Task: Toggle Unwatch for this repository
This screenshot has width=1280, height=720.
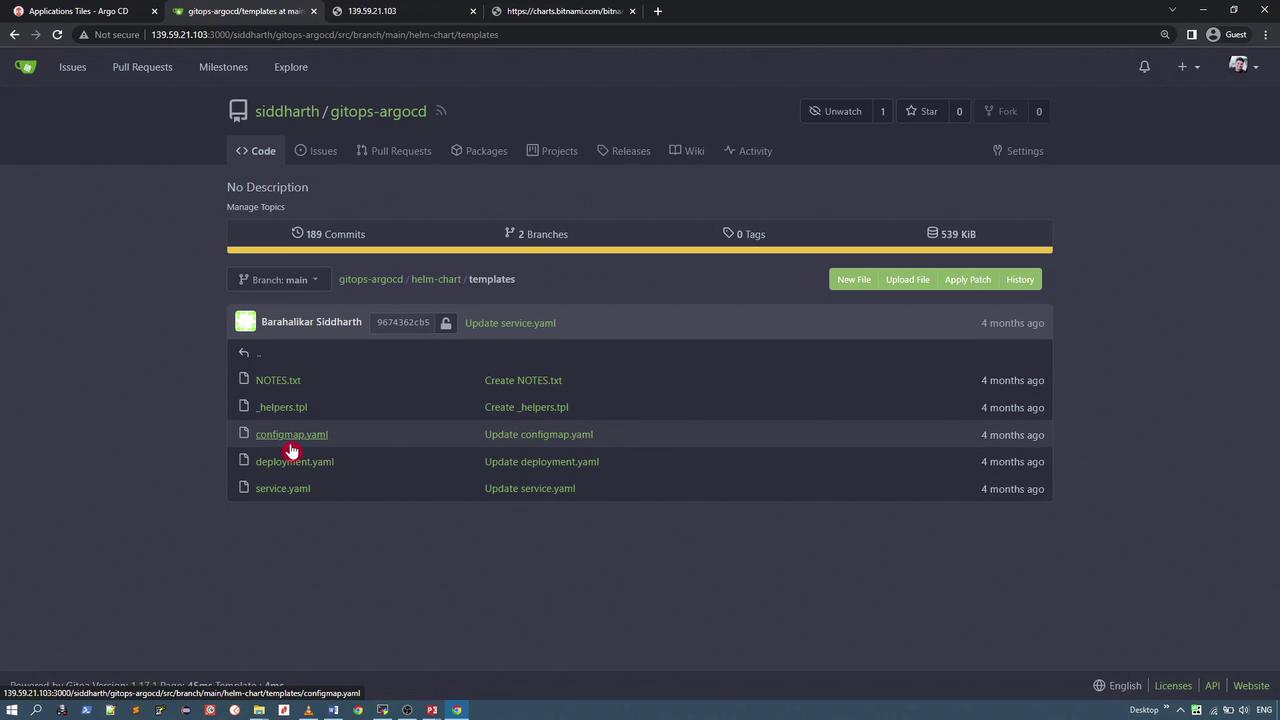Action: click(835, 111)
